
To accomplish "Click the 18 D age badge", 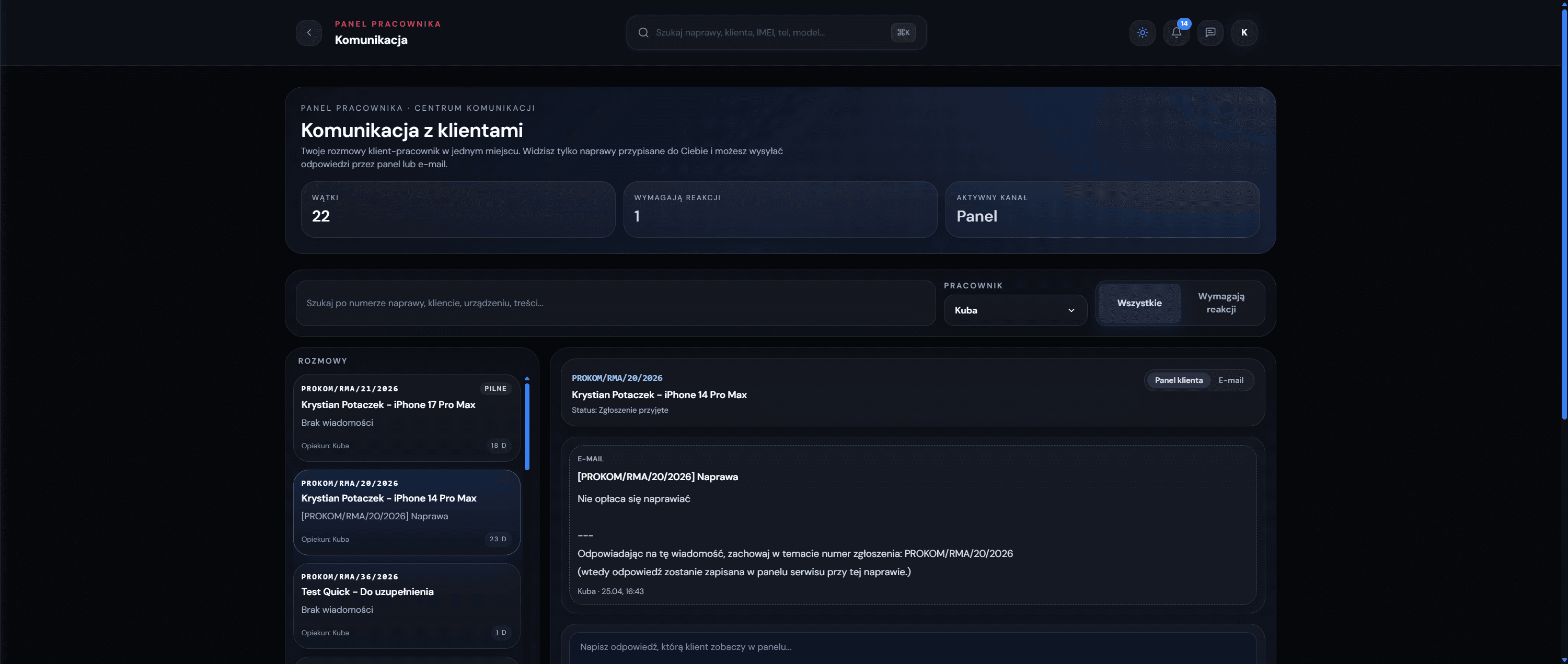I will 499,446.
